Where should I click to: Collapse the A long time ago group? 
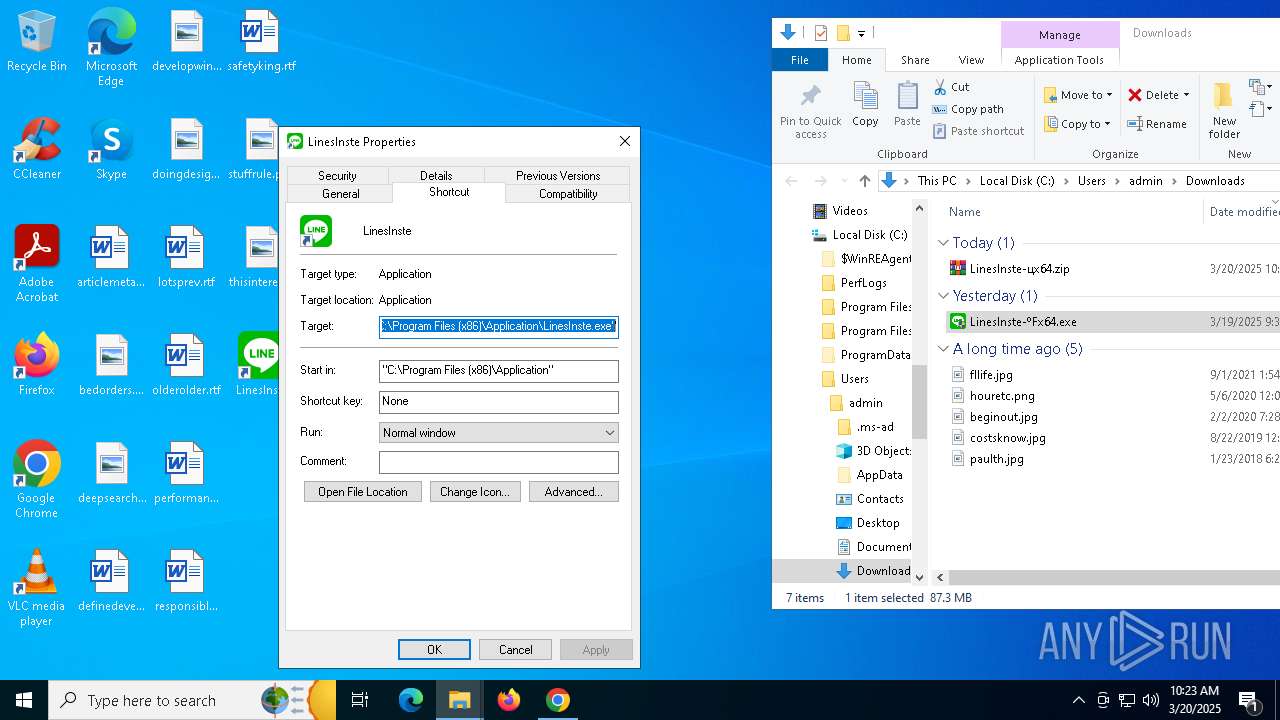pyautogui.click(x=943, y=349)
